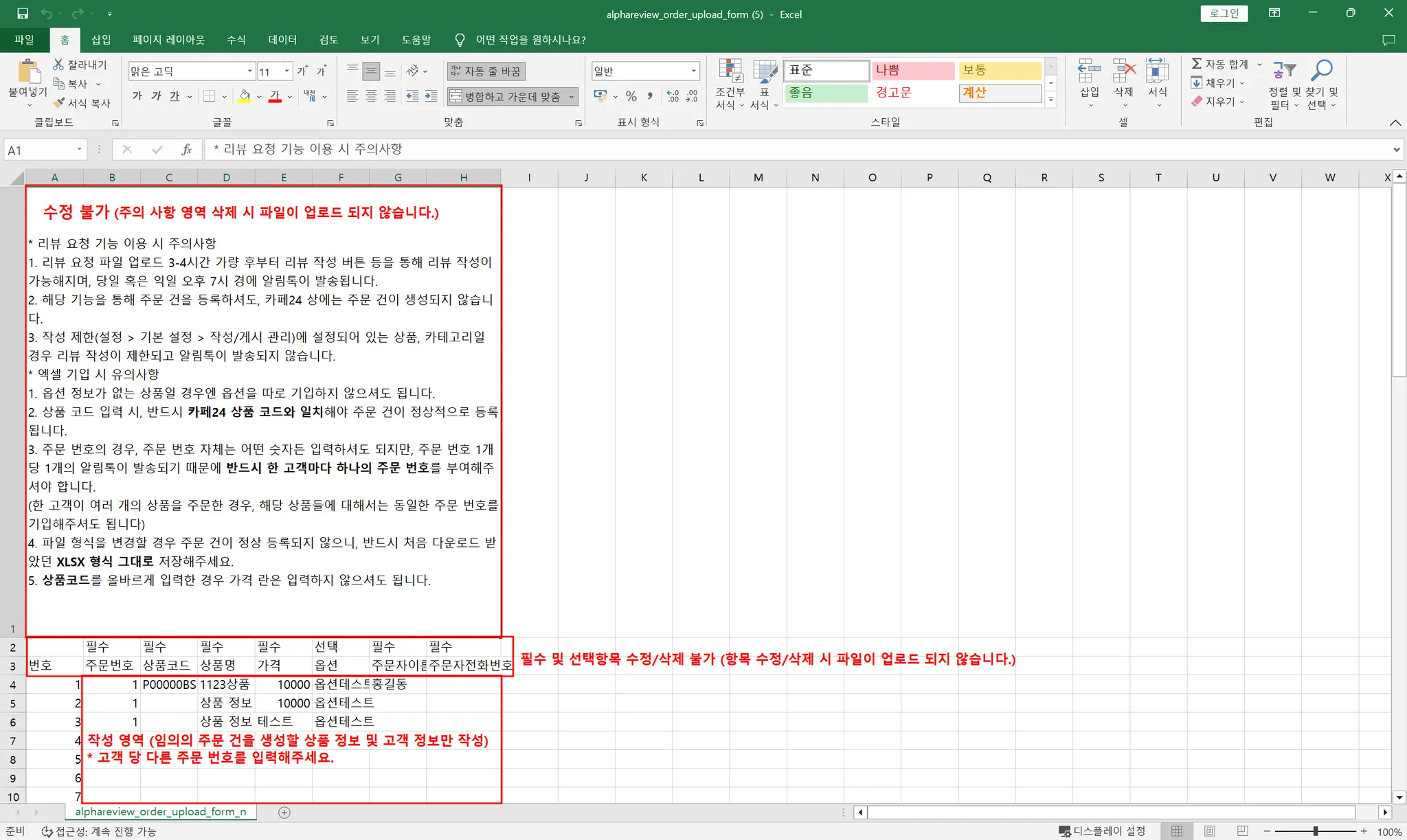1407x840 pixels.
Task: Open the 데이터 (Data) ribbon tab
Action: coord(282,40)
